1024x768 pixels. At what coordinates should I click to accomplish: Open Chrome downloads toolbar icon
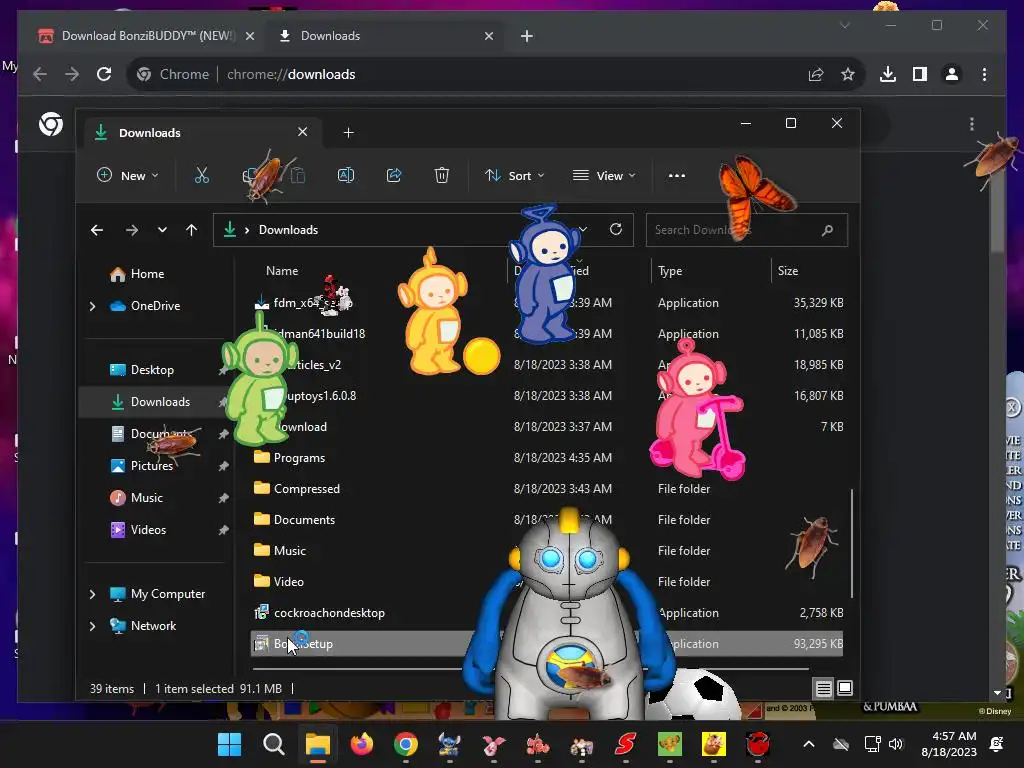click(x=888, y=74)
